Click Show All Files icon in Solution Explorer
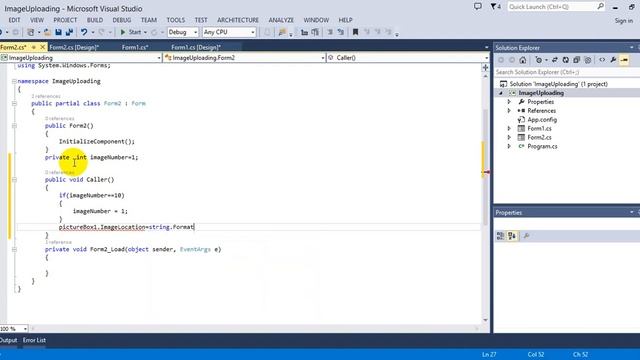 (587, 60)
